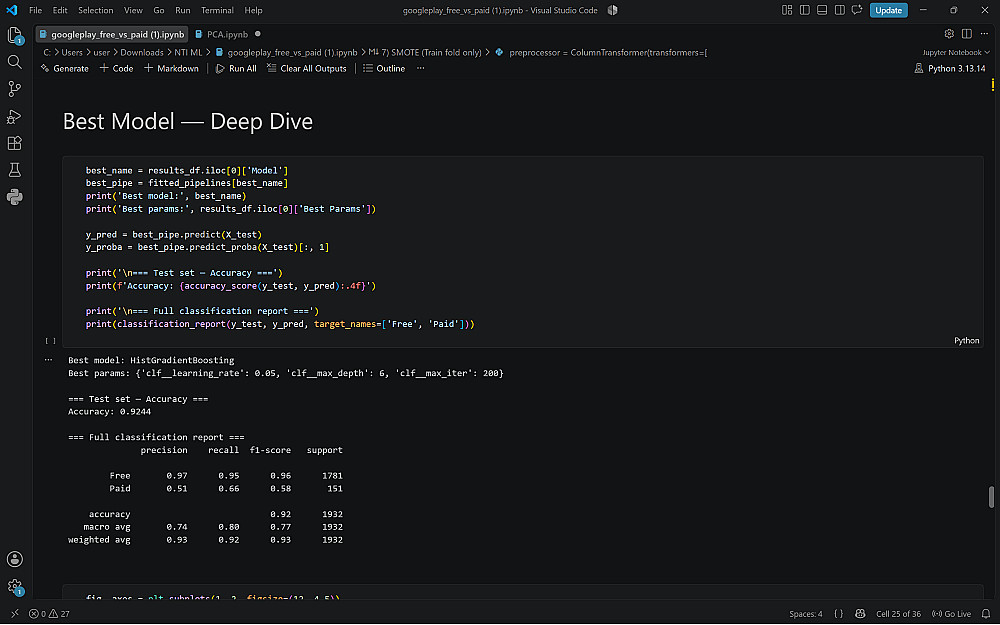
Task: Open the Explorer view in activity bar
Action: click(15, 35)
